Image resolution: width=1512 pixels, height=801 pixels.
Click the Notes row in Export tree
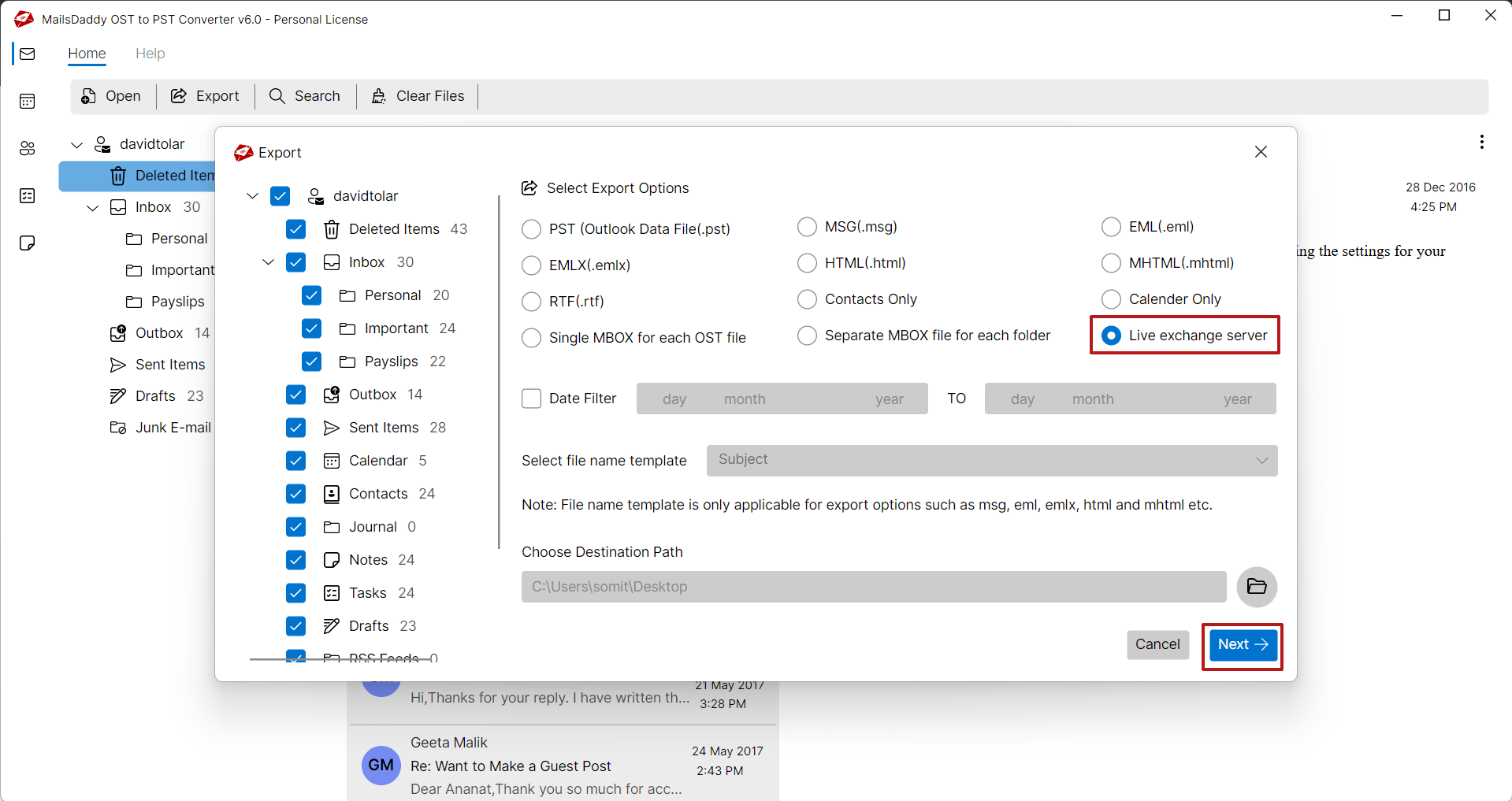(x=369, y=560)
